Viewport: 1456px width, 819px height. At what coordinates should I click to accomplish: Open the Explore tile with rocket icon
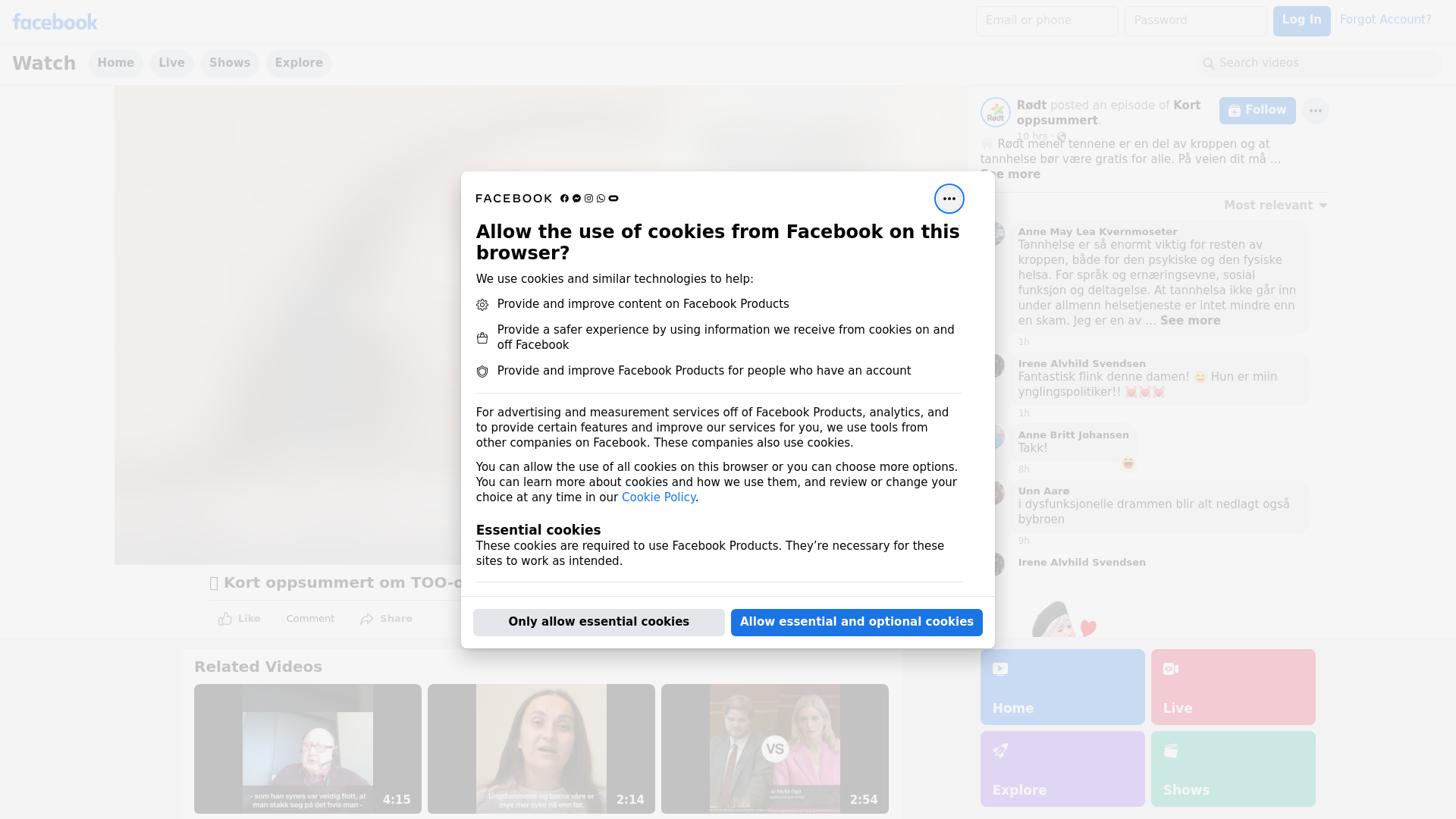tap(1062, 768)
